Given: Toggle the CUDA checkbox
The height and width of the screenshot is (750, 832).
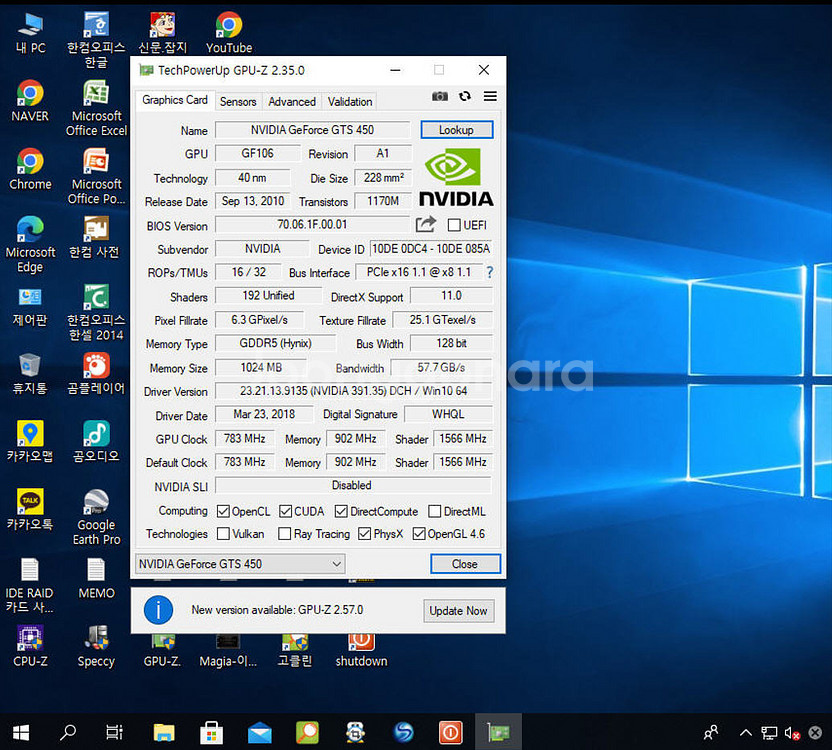Looking at the screenshot, I should click(285, 512).
